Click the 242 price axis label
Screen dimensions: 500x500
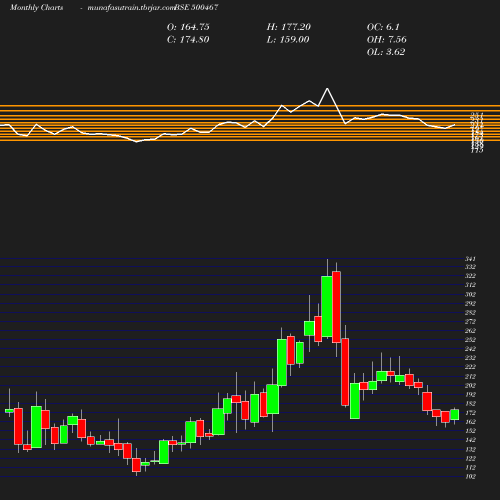point(470,349)
